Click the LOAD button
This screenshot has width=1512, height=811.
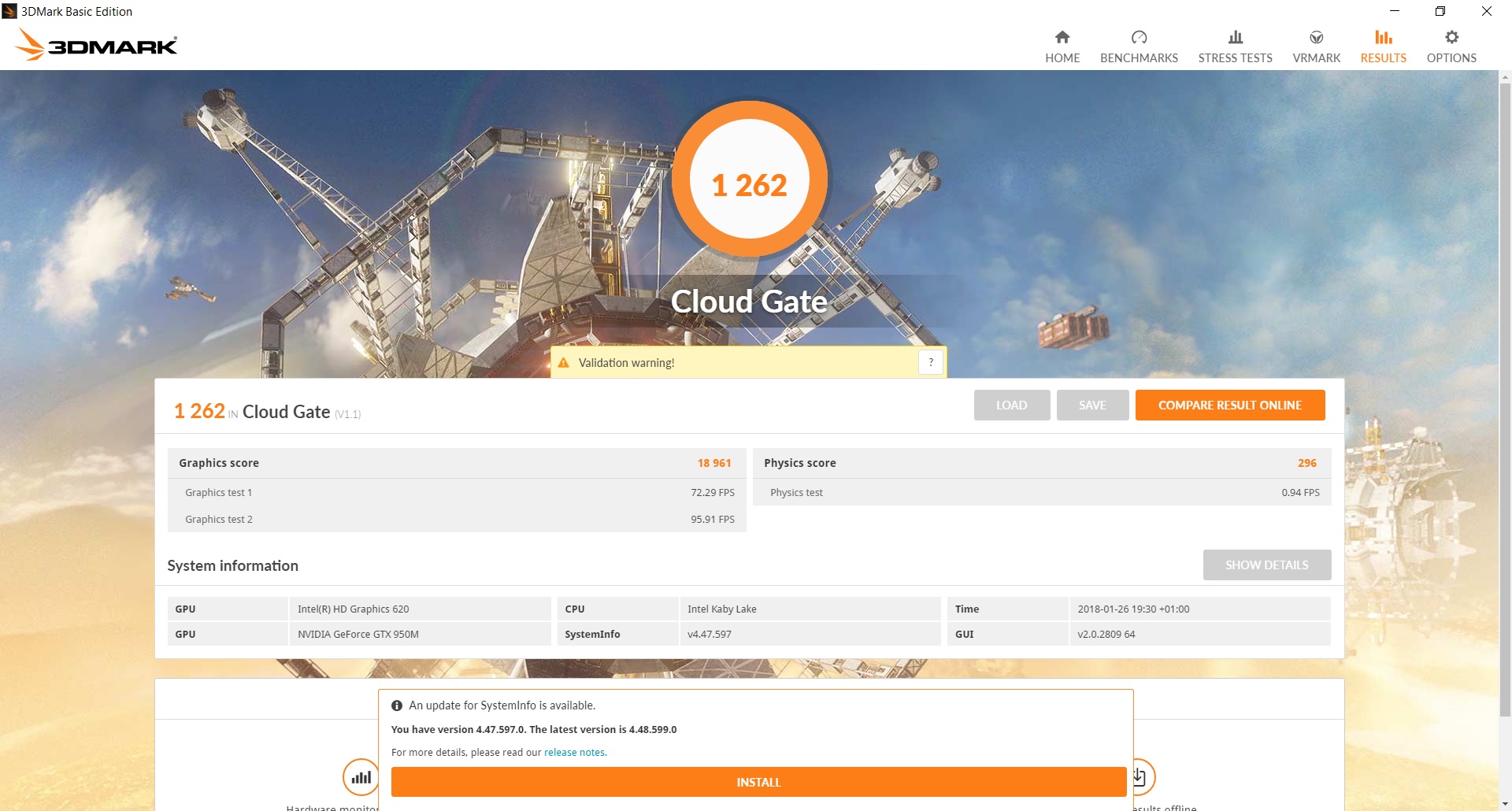(1012, 405)
